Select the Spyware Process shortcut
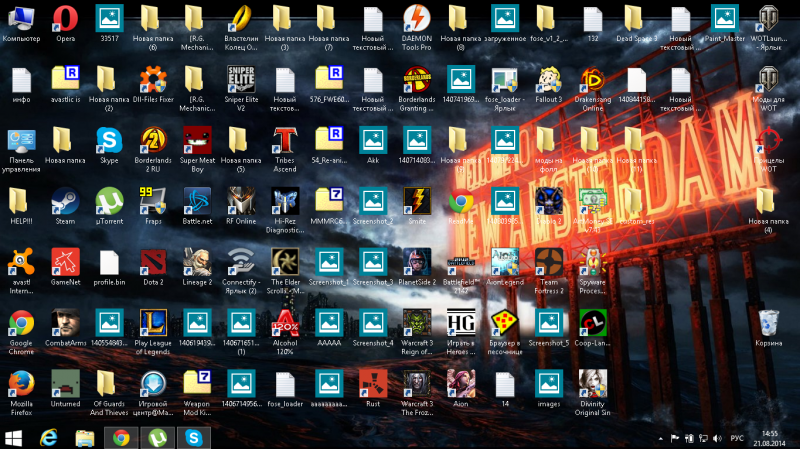Screen dimensions: 800x449 coord(592,262)
